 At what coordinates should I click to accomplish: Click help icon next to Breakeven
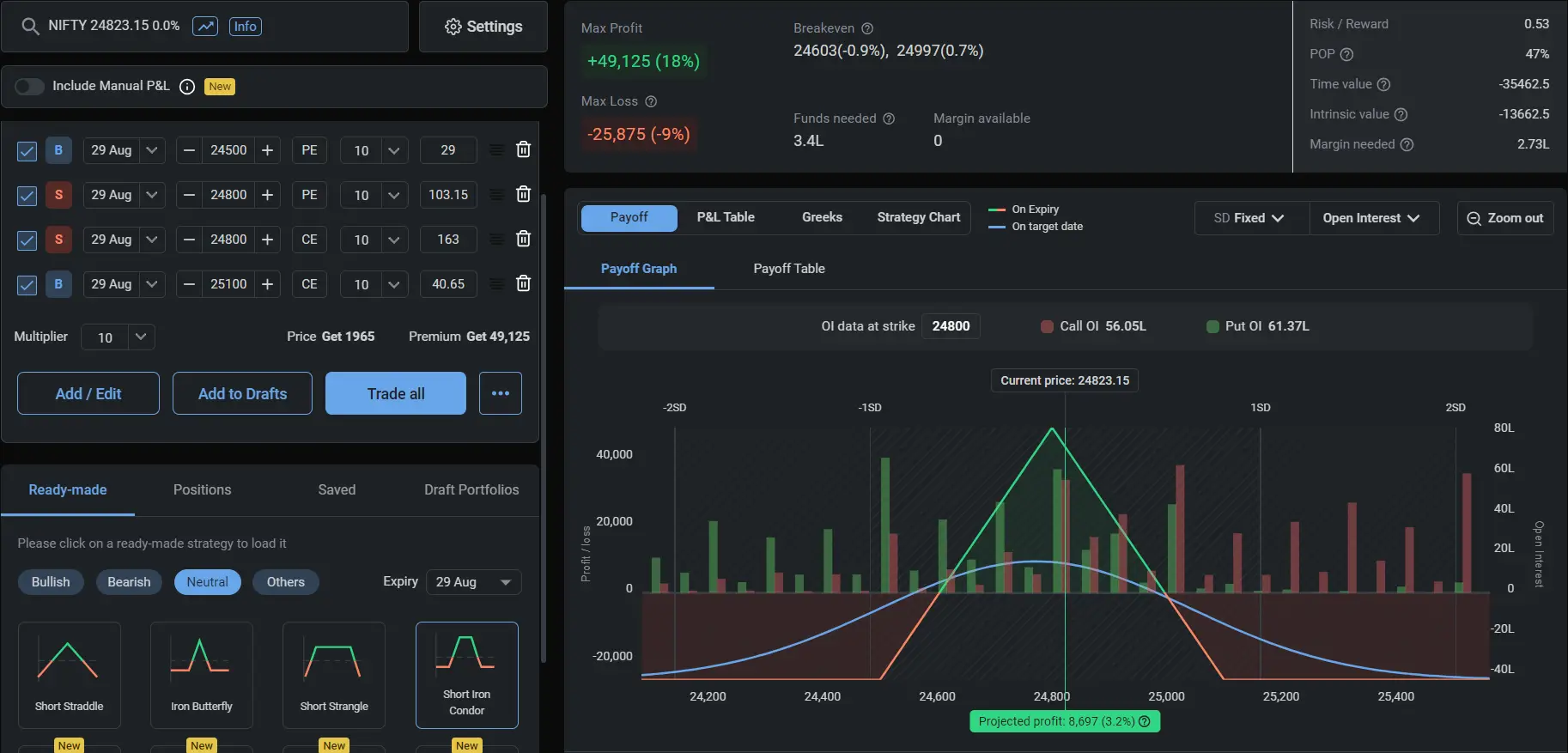point(867,28)
